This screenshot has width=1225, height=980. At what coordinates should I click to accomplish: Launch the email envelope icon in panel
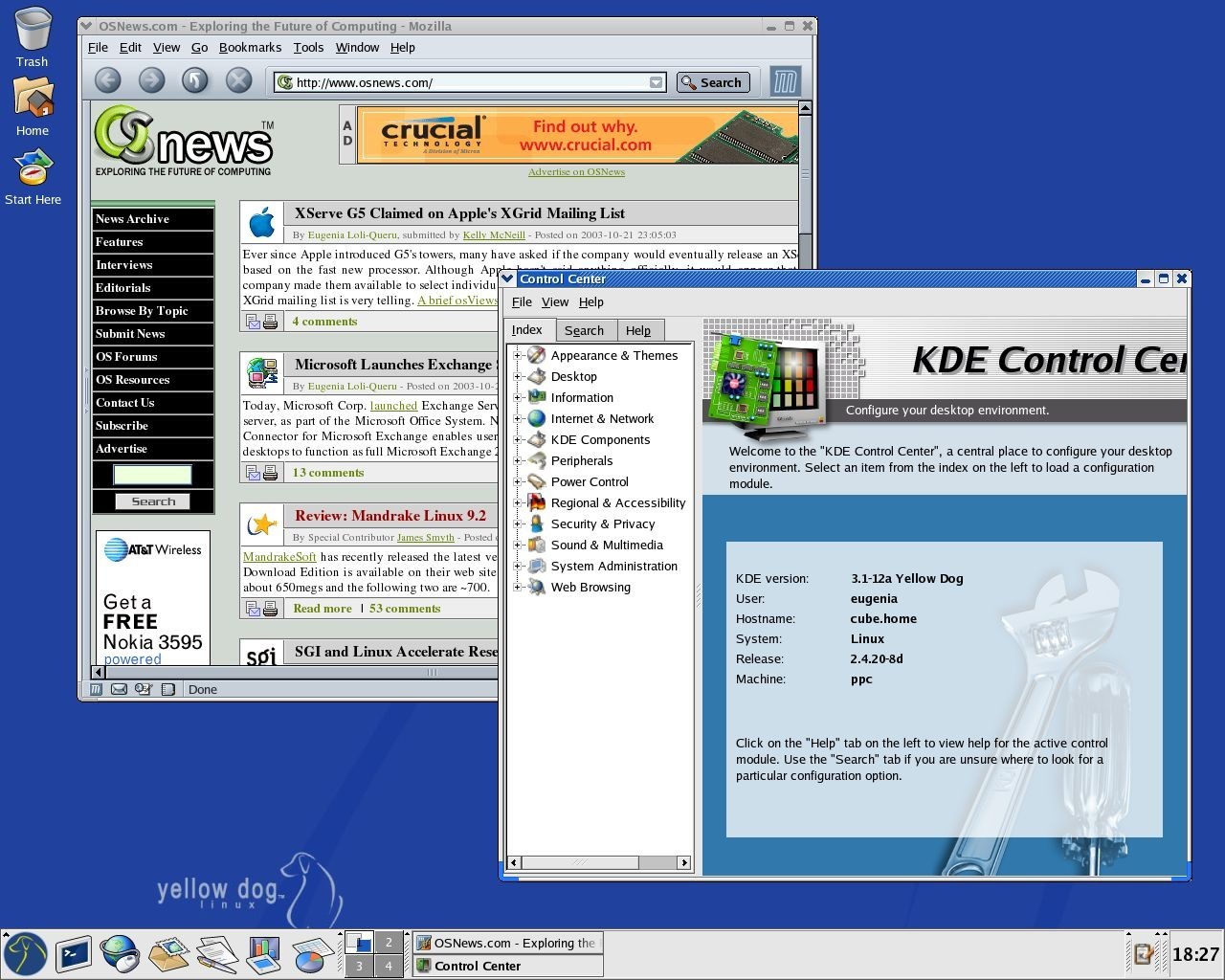[x=168, y=953]
